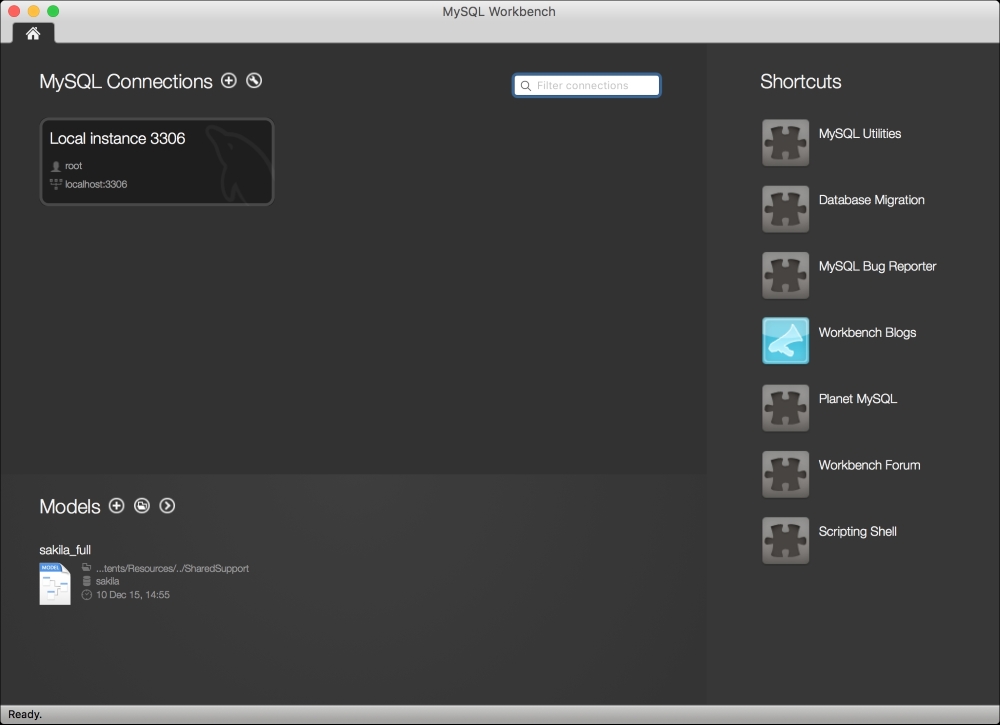The width and height of the screenshot is (1000, 725).
Task: Close the MySQL Workbench window
Action: pyautogui.click(x=14, y=11)
